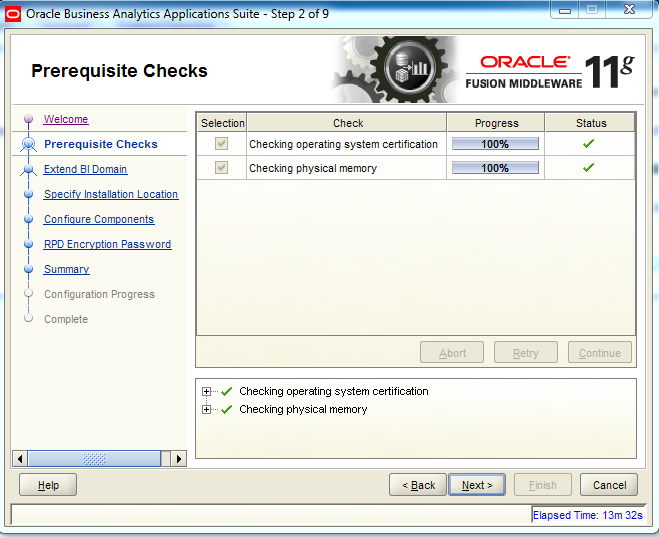Click the right arrow of steps scrollbar
Screen dimensions: 659x538
(x=179, y=459)
